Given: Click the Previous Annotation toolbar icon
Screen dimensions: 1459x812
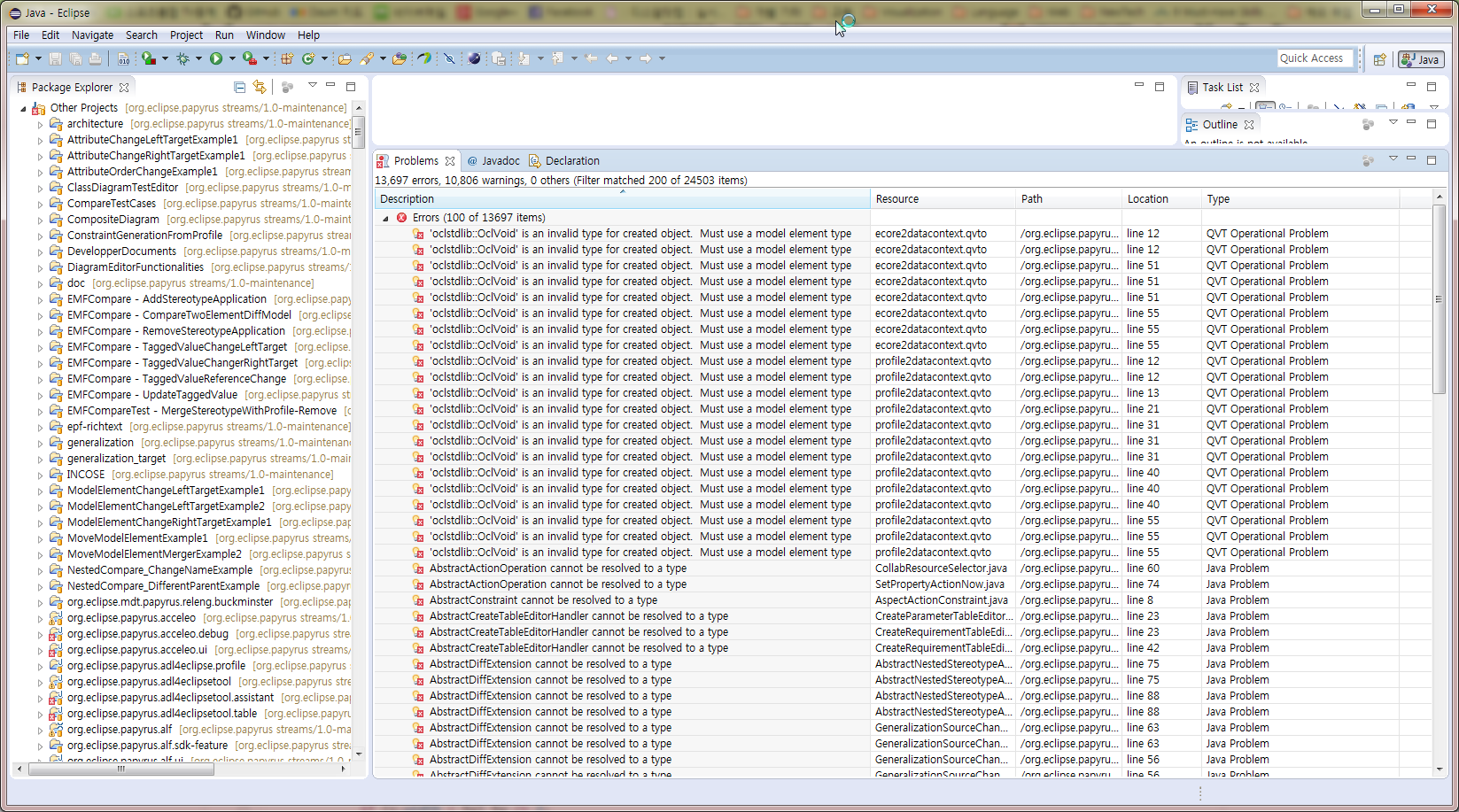Looking at the screenshot, I should pyautogui.click(x=557, y=58).
